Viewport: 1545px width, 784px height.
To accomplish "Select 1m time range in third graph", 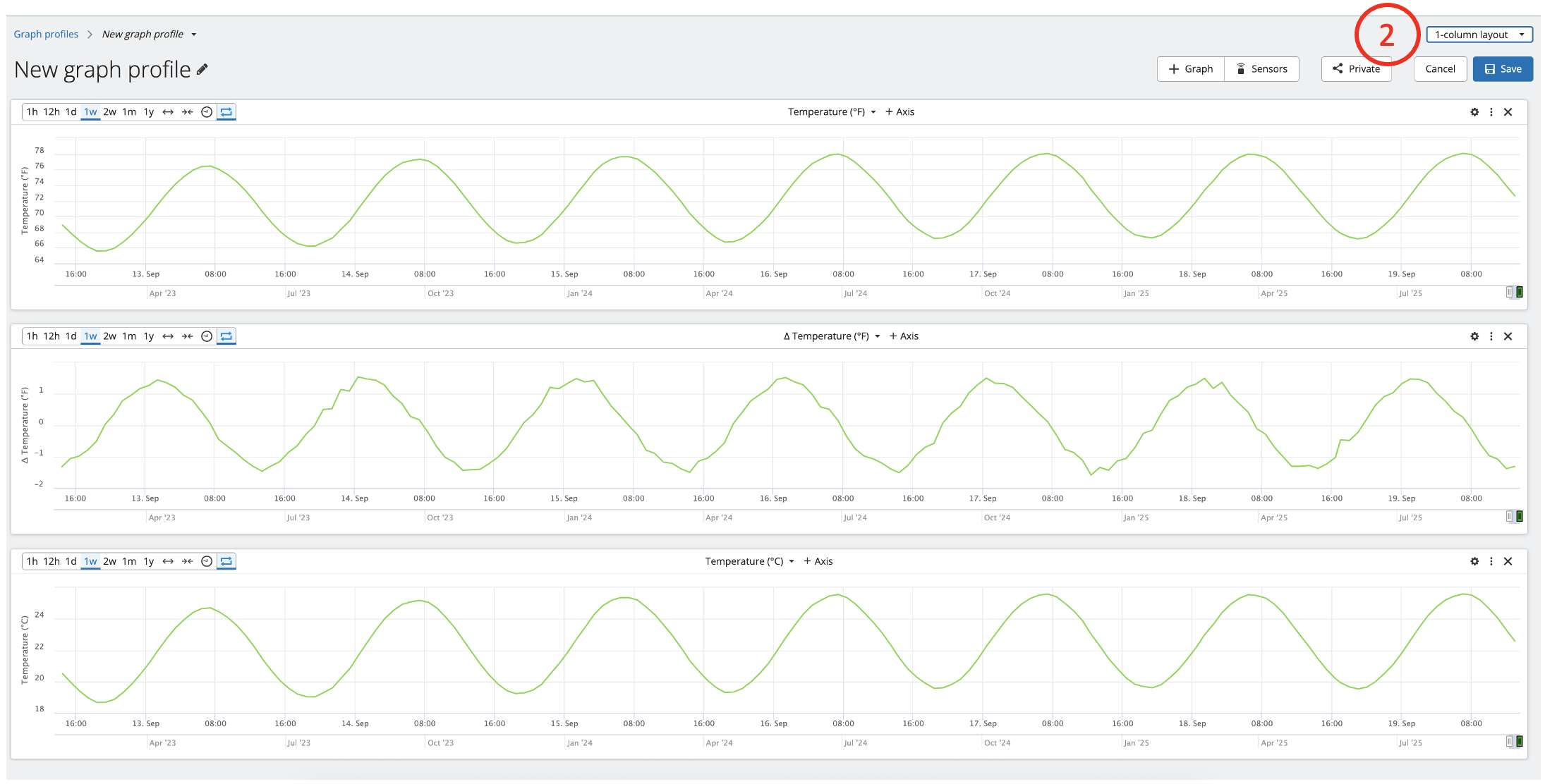I will click(129, 561).
